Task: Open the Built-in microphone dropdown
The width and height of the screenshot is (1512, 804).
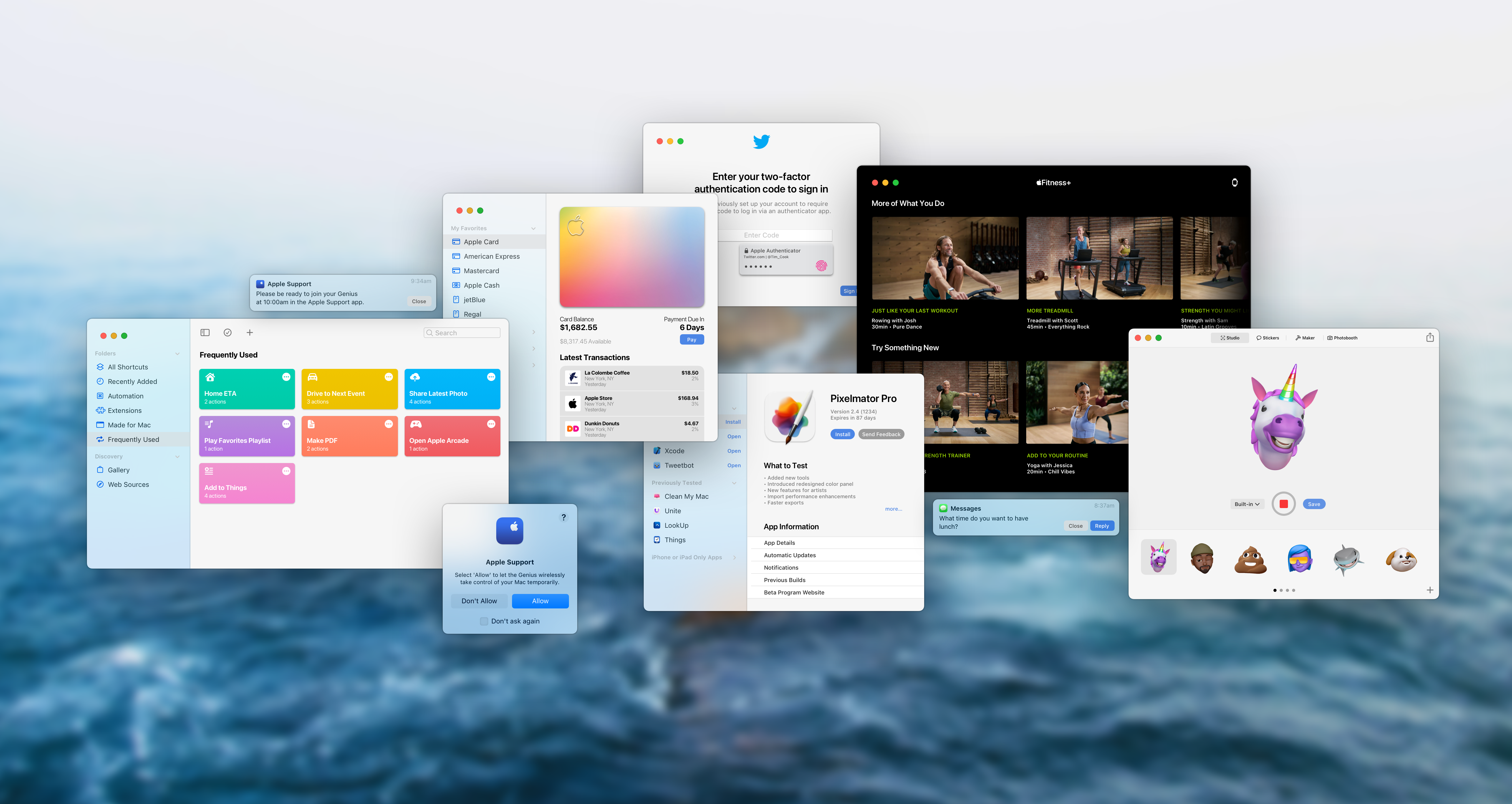Action: 1247,504
